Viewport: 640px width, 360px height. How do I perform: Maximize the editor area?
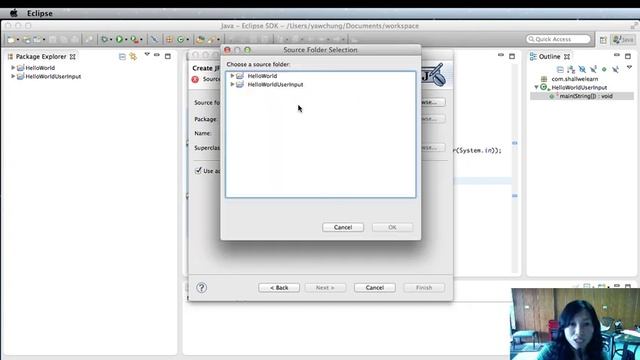[x=512, y=56]
